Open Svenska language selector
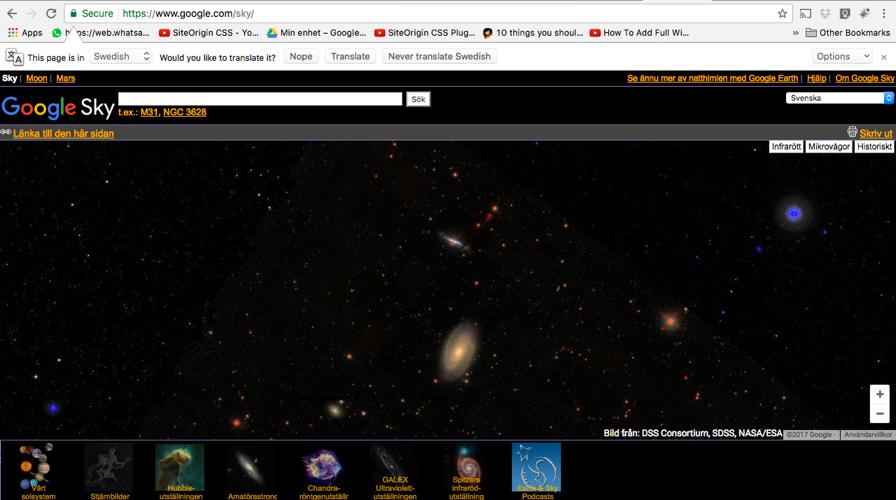Screen dimensions: 896x500 (x=839, y=98)
